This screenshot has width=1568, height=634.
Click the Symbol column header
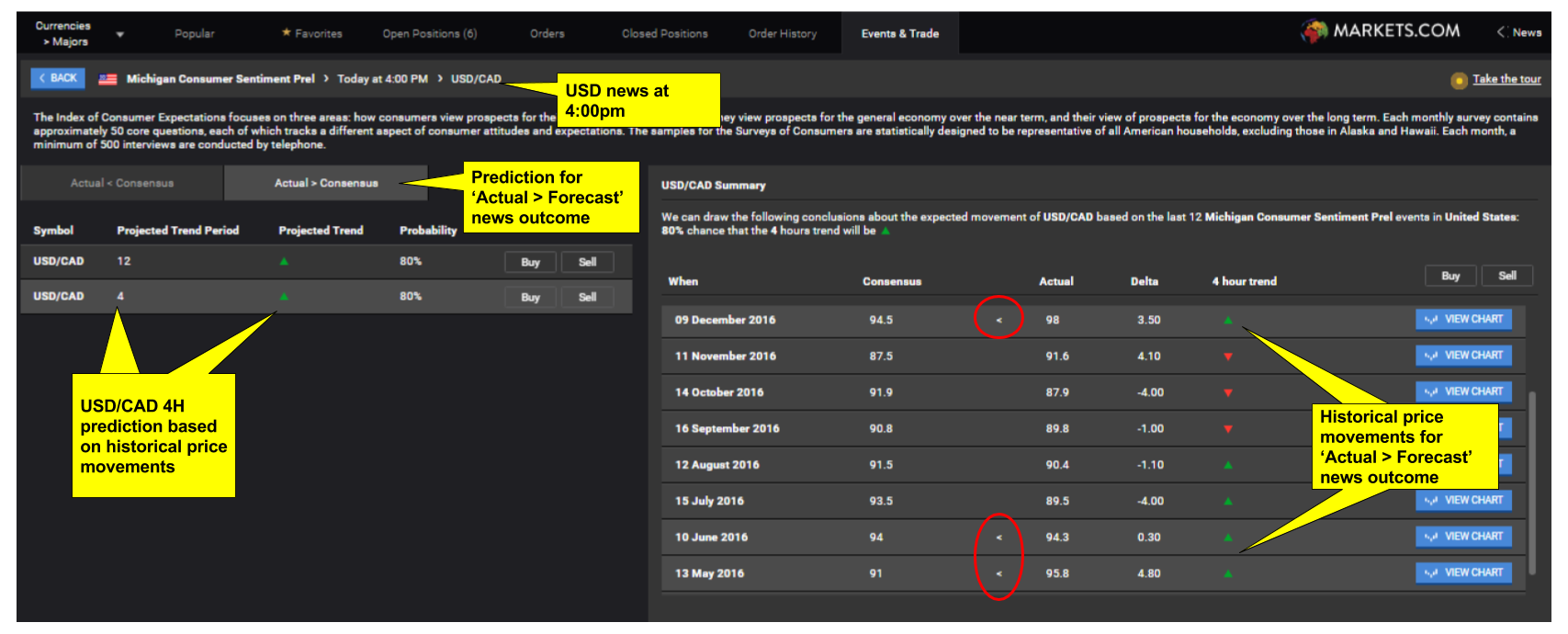tap(52, 231)
